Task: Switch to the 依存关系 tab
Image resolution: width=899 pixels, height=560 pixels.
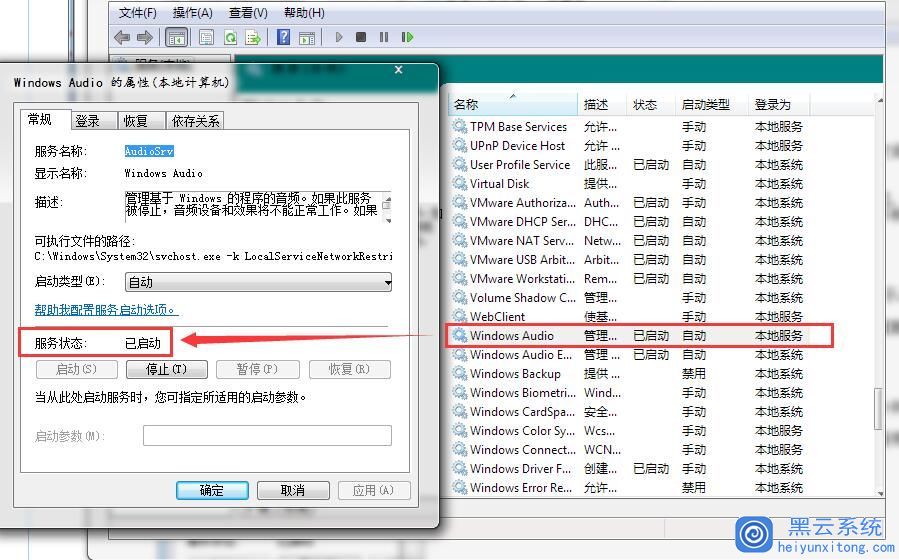Action: point(196,121)
